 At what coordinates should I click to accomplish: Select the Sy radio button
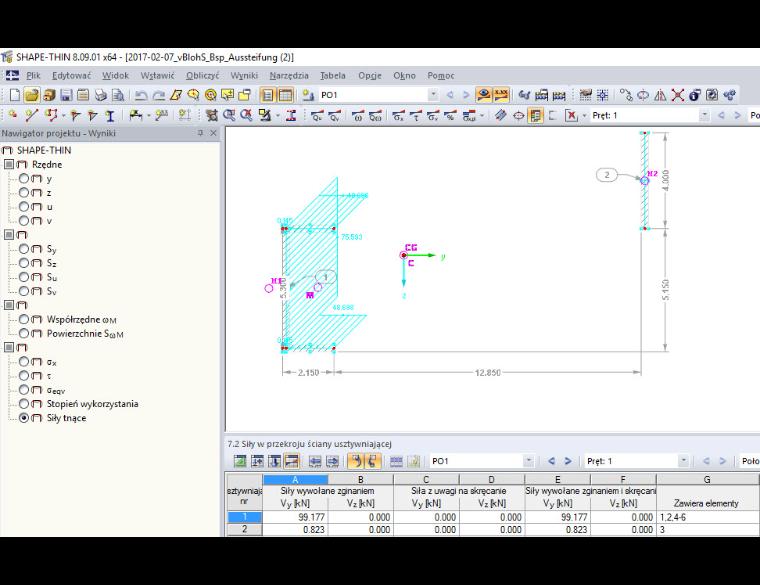24,249
